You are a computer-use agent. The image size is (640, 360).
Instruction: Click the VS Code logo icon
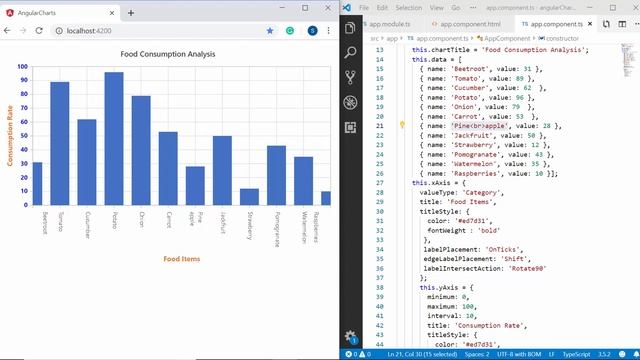tap(347, 7)
